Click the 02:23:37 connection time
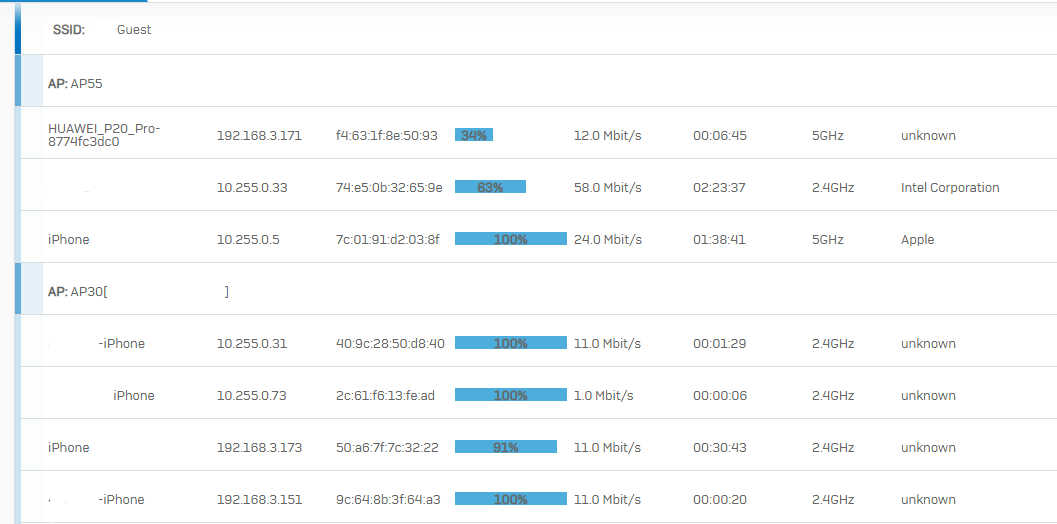1057x524 pixels. [719, 188]
